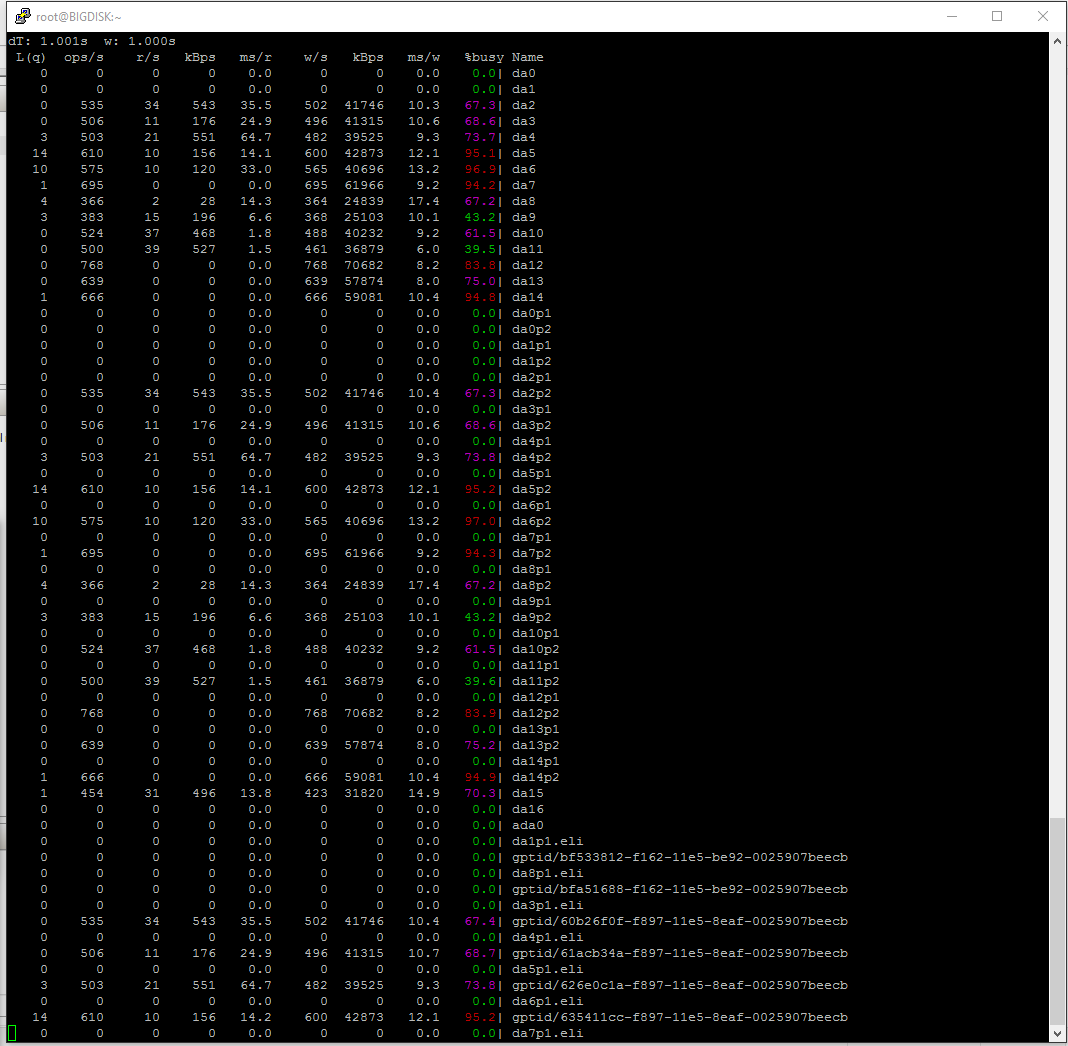Image resolution: width=1068 pixels, height=1046 pixels.
Task: Click the vertical scrollbar thumb
Action: coord(1057,921)
